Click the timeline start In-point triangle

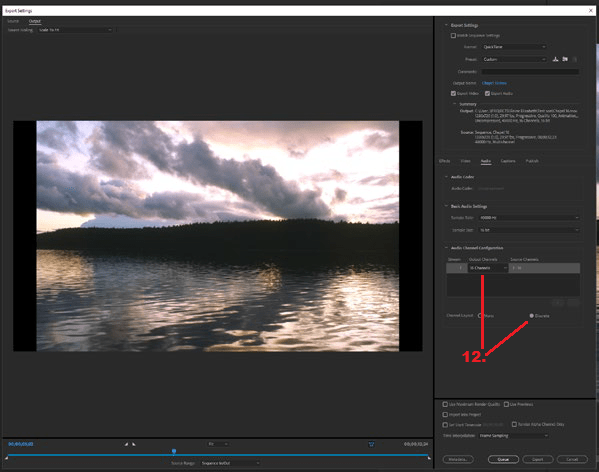click(x=6, y=457)
